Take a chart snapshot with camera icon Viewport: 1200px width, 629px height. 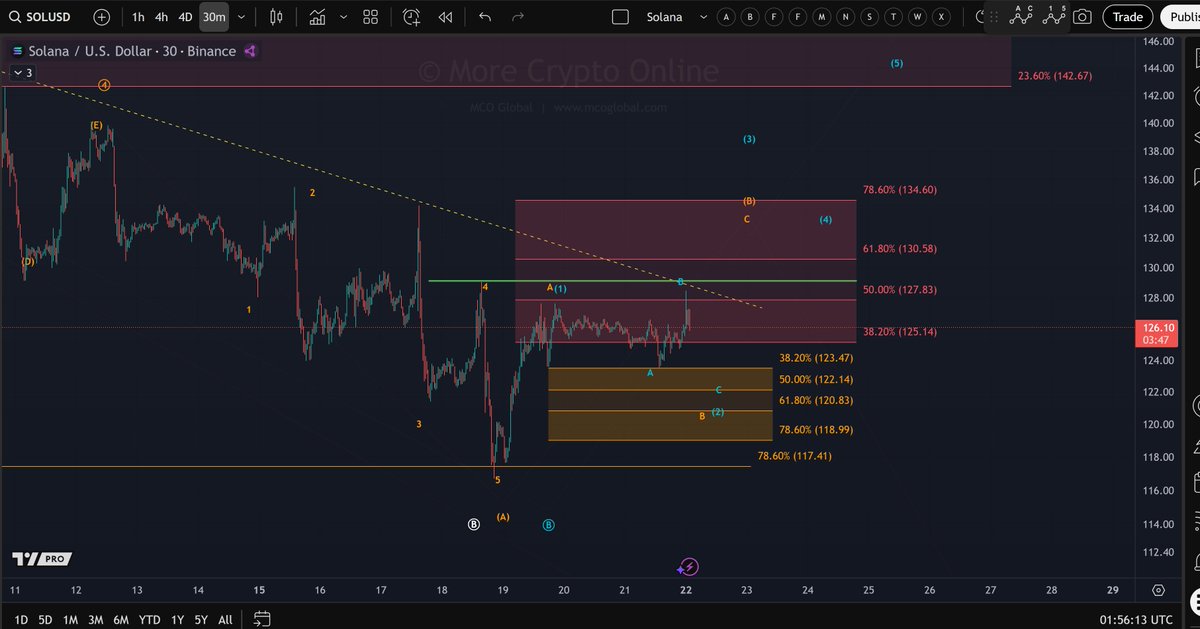point(1081,17)
